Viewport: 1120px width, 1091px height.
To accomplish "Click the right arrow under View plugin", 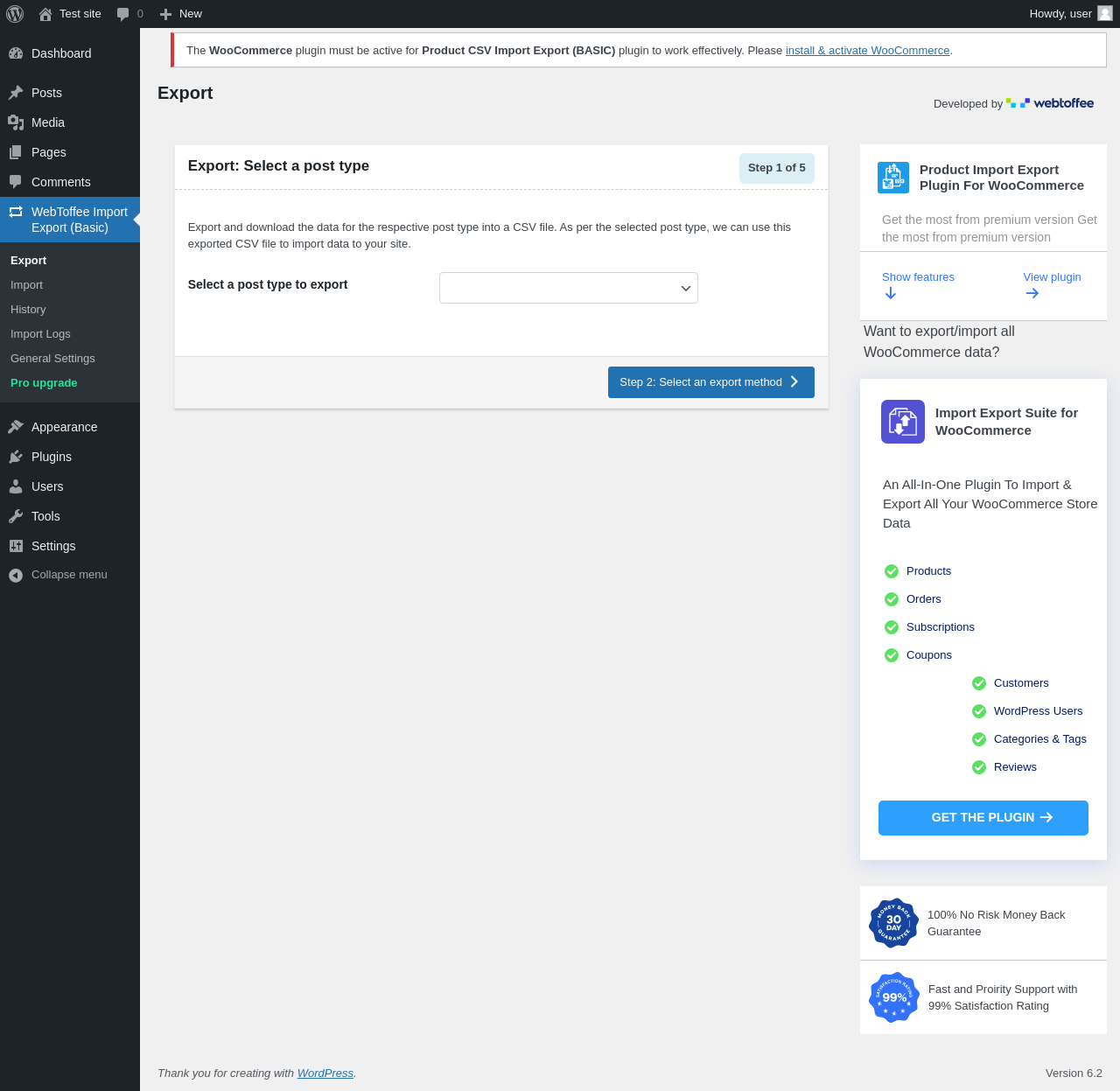I will tap(1032, 293).
